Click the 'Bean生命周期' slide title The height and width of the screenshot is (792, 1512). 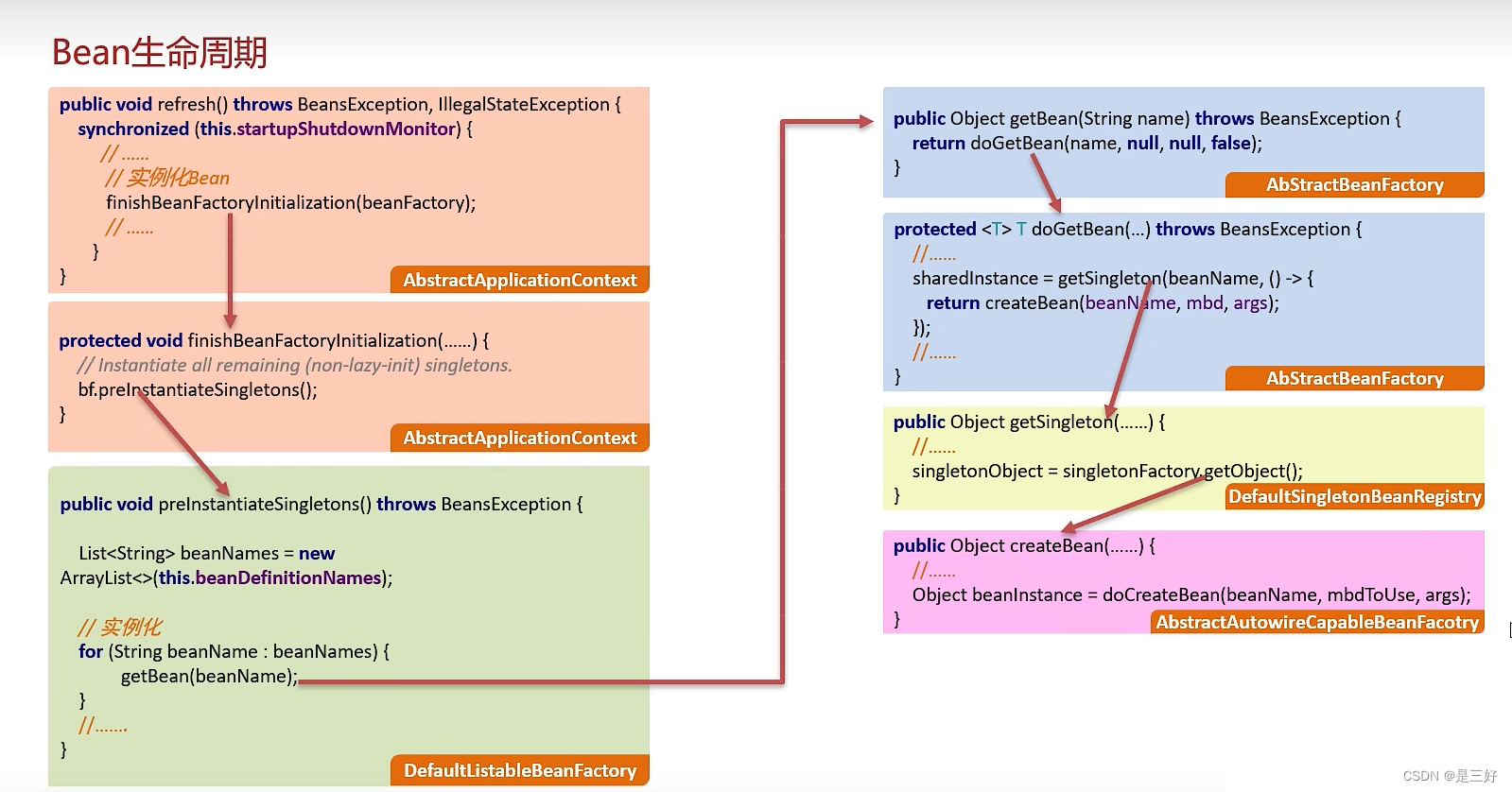pos(159,52)
